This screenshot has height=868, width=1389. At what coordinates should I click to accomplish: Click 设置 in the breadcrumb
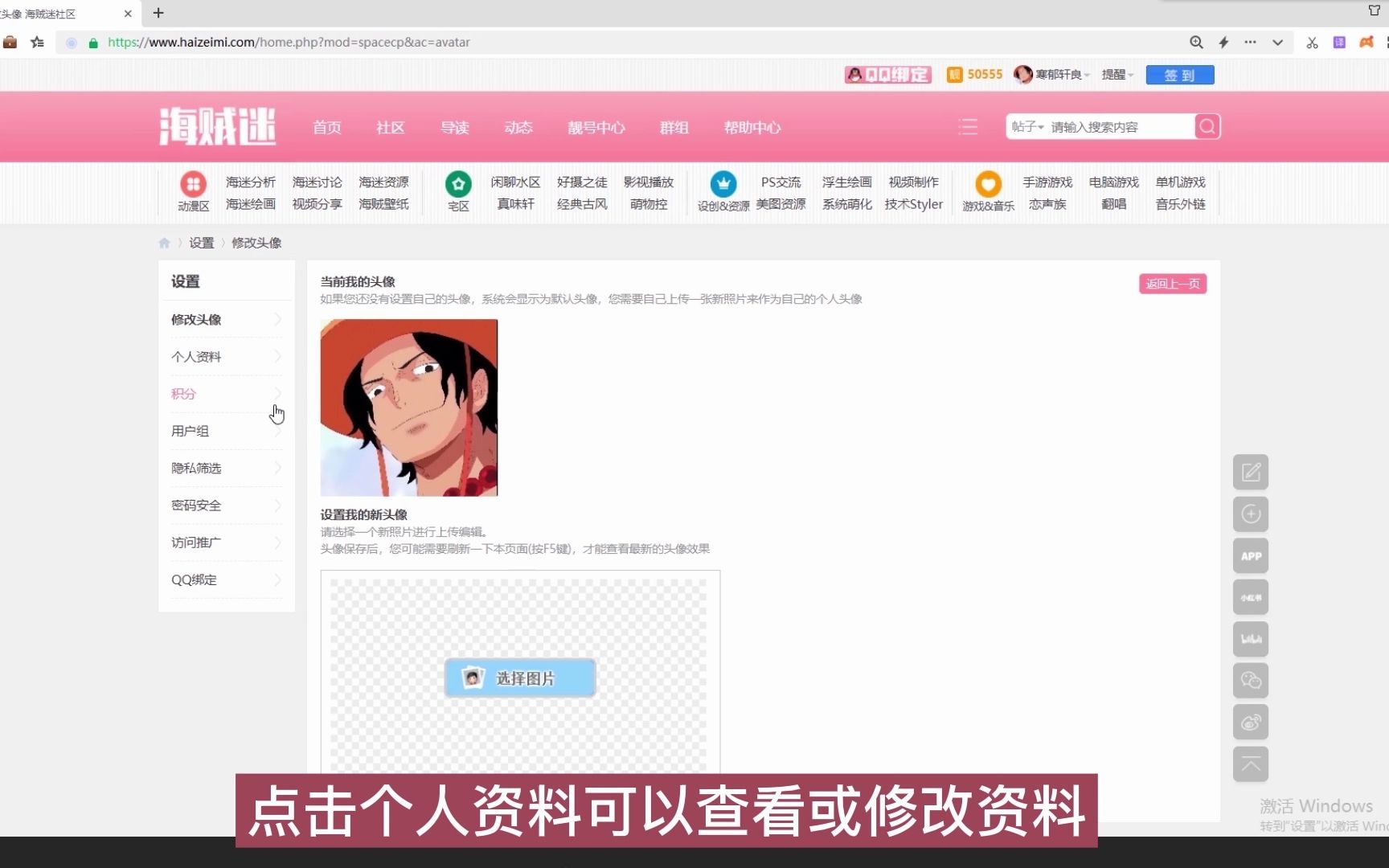click(x=202, y=243)
